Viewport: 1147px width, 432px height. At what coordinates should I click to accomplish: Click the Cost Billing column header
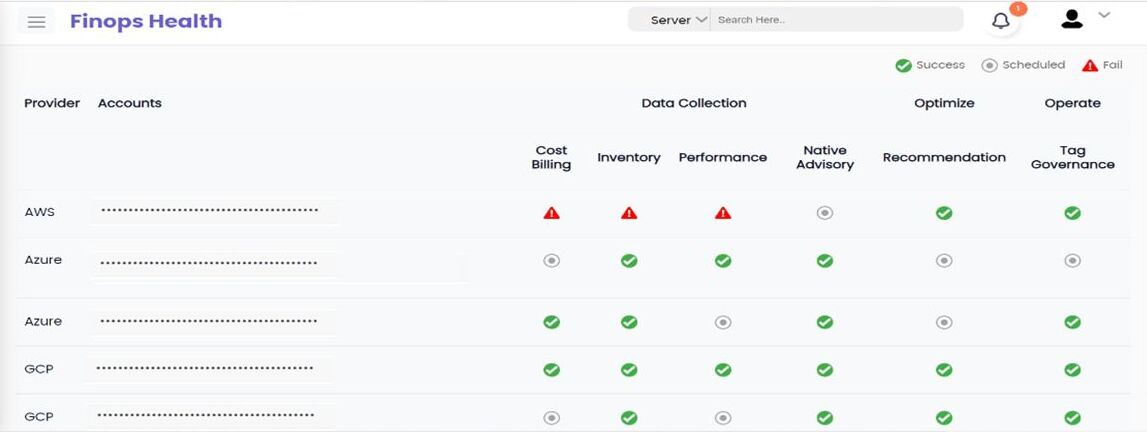tap(551, 157)
